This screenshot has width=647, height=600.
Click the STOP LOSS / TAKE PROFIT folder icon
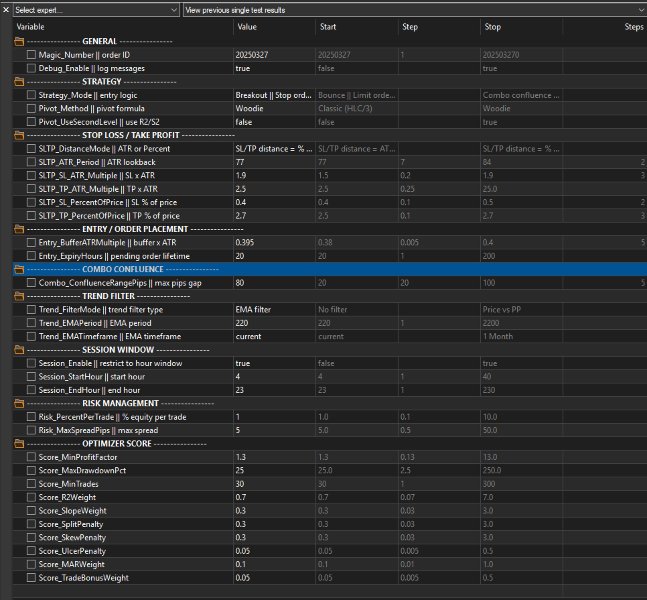click(x=19, y=135)
